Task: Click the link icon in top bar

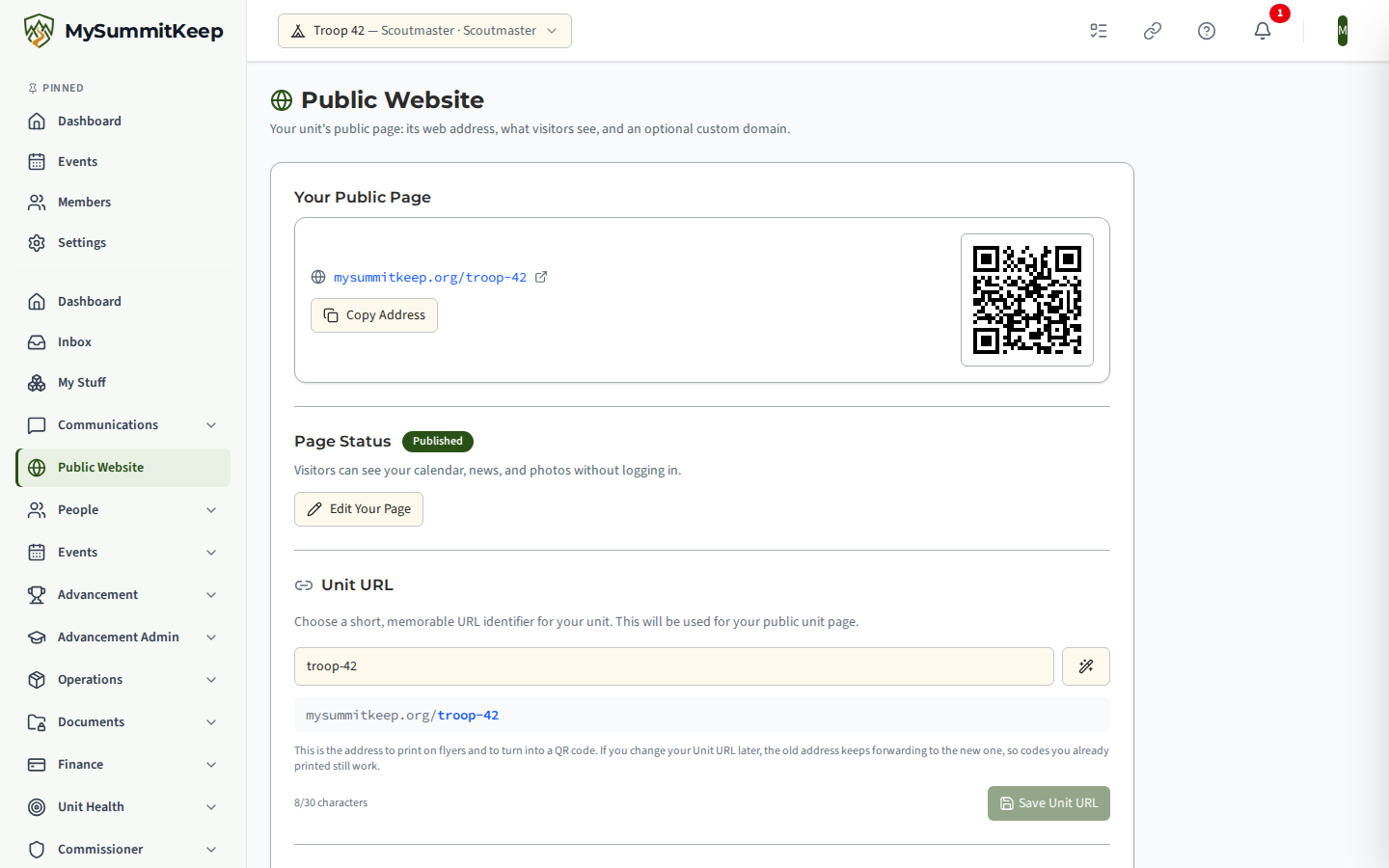Action: point(1153,31)
